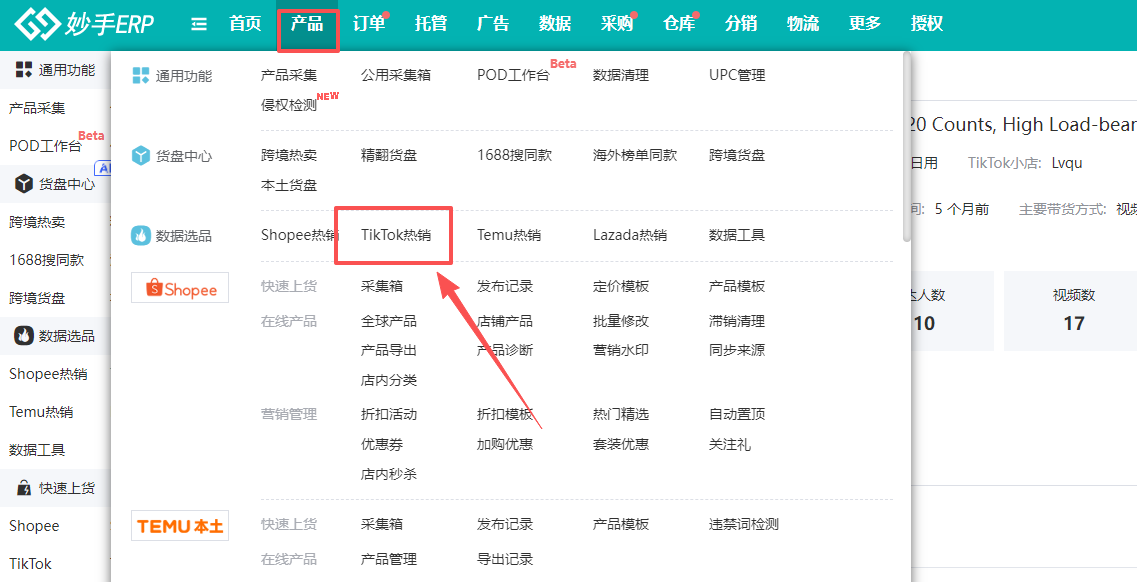1137x582 pixels.
Task: Open 店内秒杀 in the menu
Action: 389,475
